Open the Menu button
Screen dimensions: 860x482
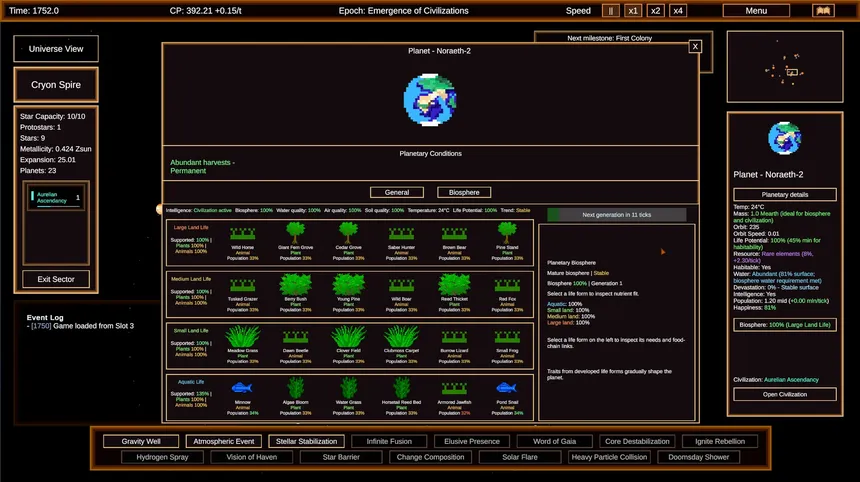[x=756, y=10]
